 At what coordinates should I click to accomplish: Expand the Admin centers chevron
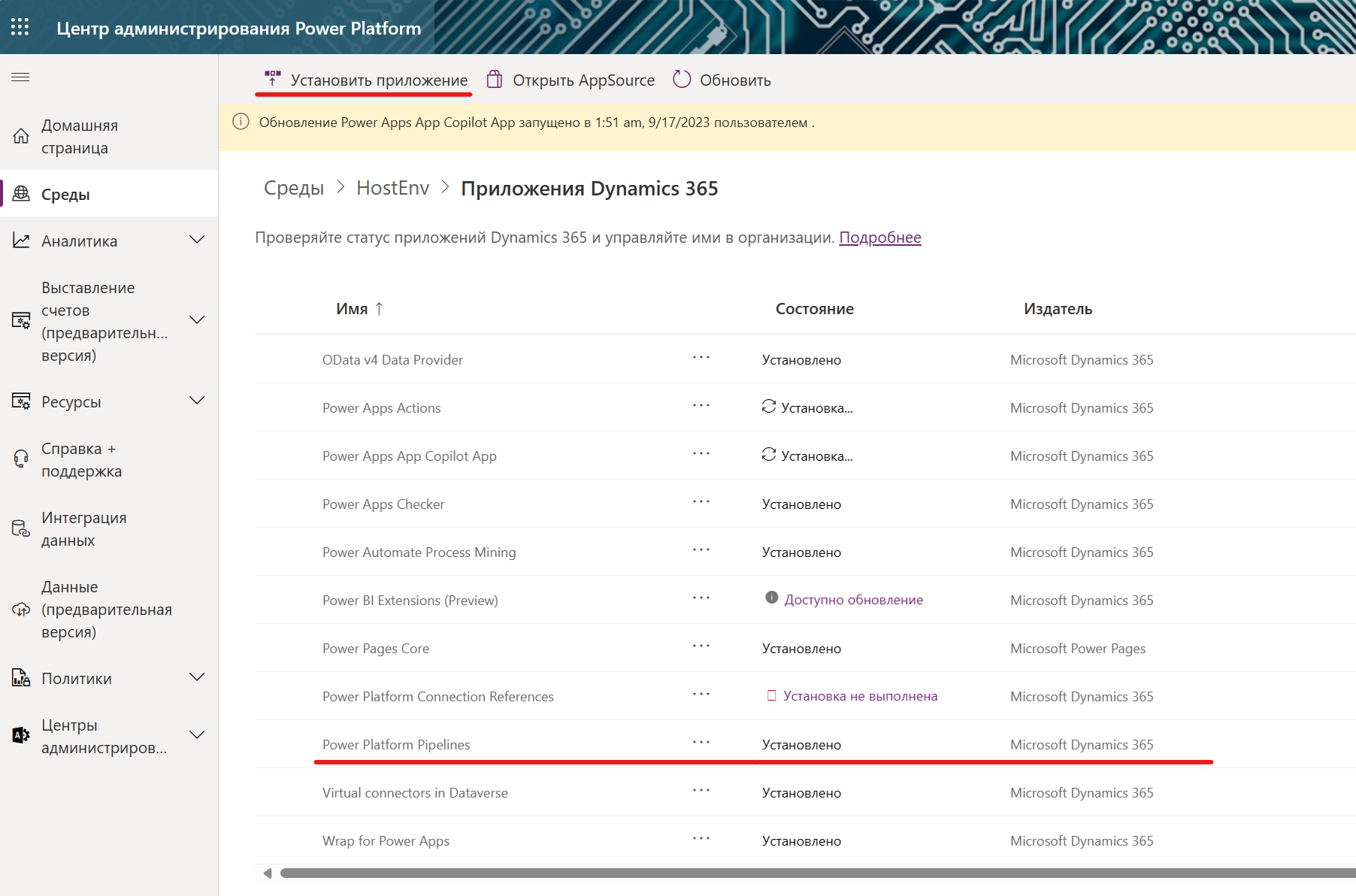pos(197,736)
